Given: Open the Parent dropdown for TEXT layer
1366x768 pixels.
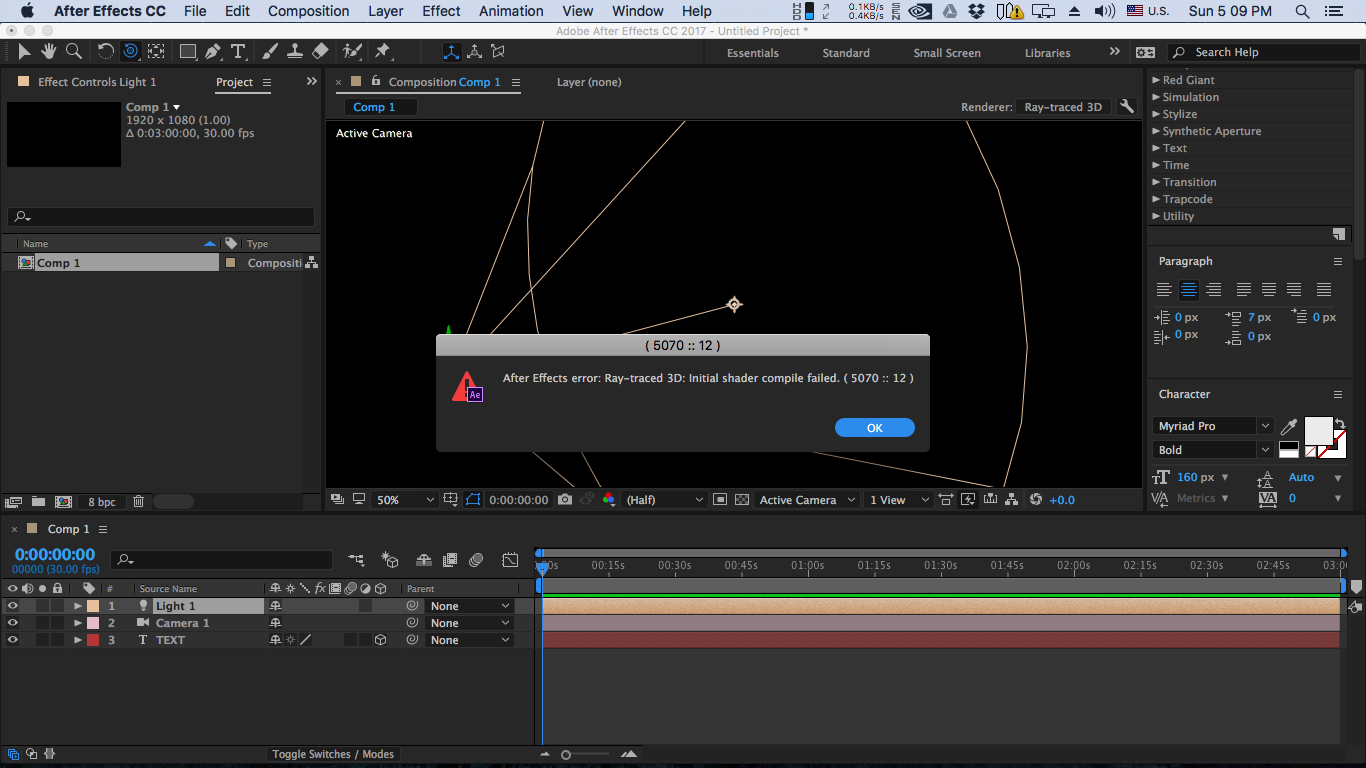Looking at the screenshot, I should 469,640.
